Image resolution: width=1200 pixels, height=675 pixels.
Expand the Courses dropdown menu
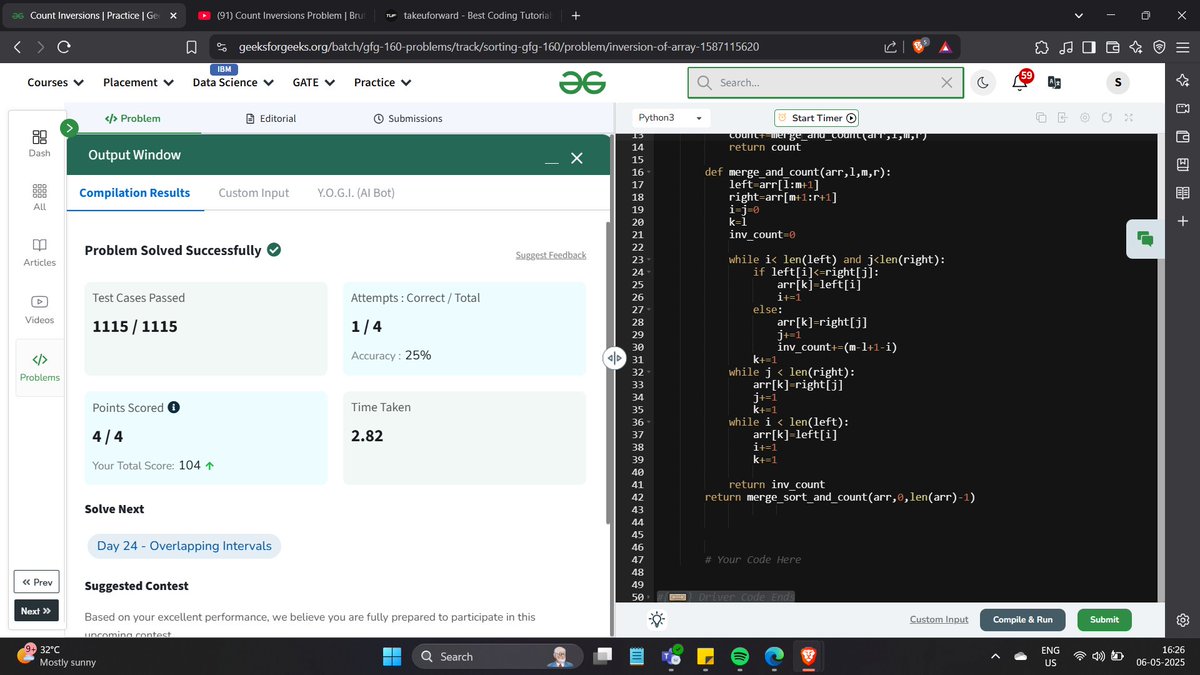coord(55,82)
